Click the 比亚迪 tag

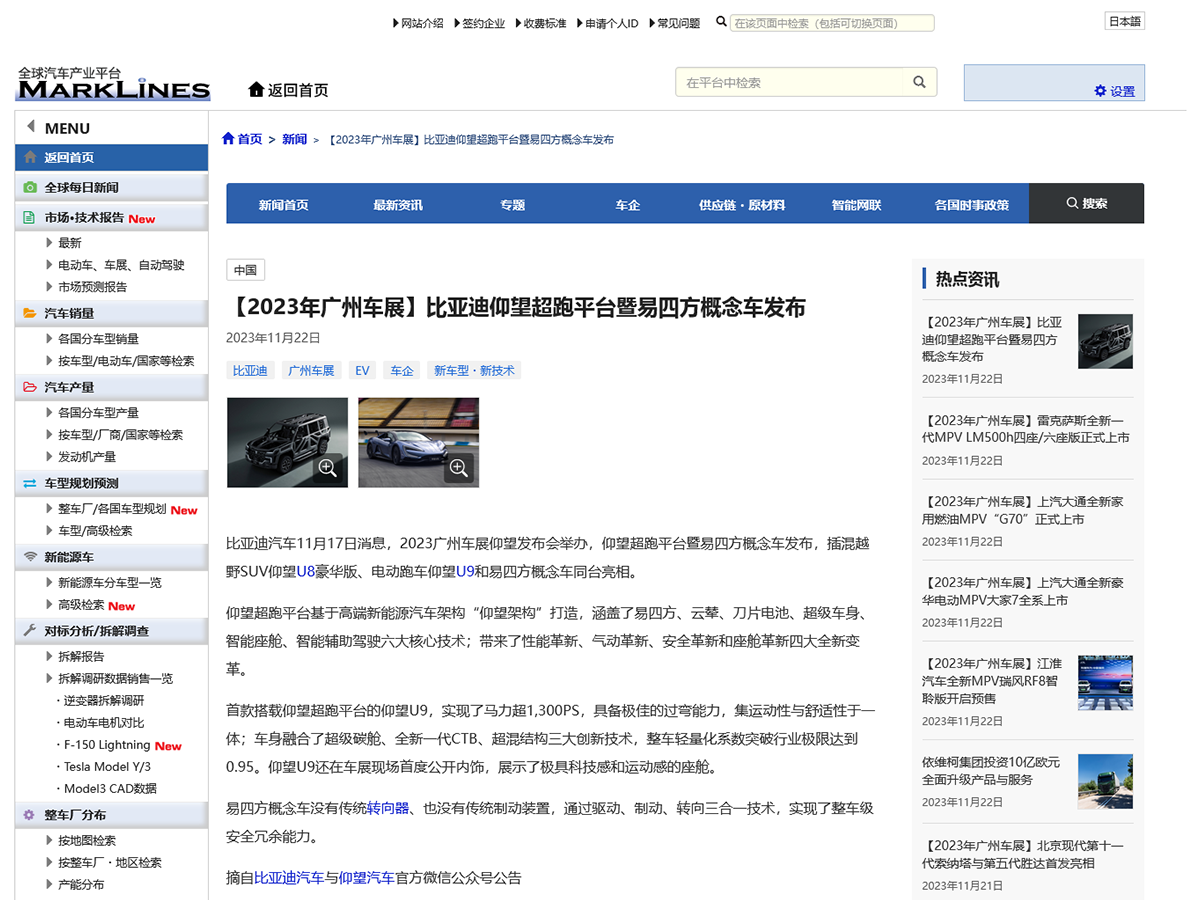coord(250,371)
